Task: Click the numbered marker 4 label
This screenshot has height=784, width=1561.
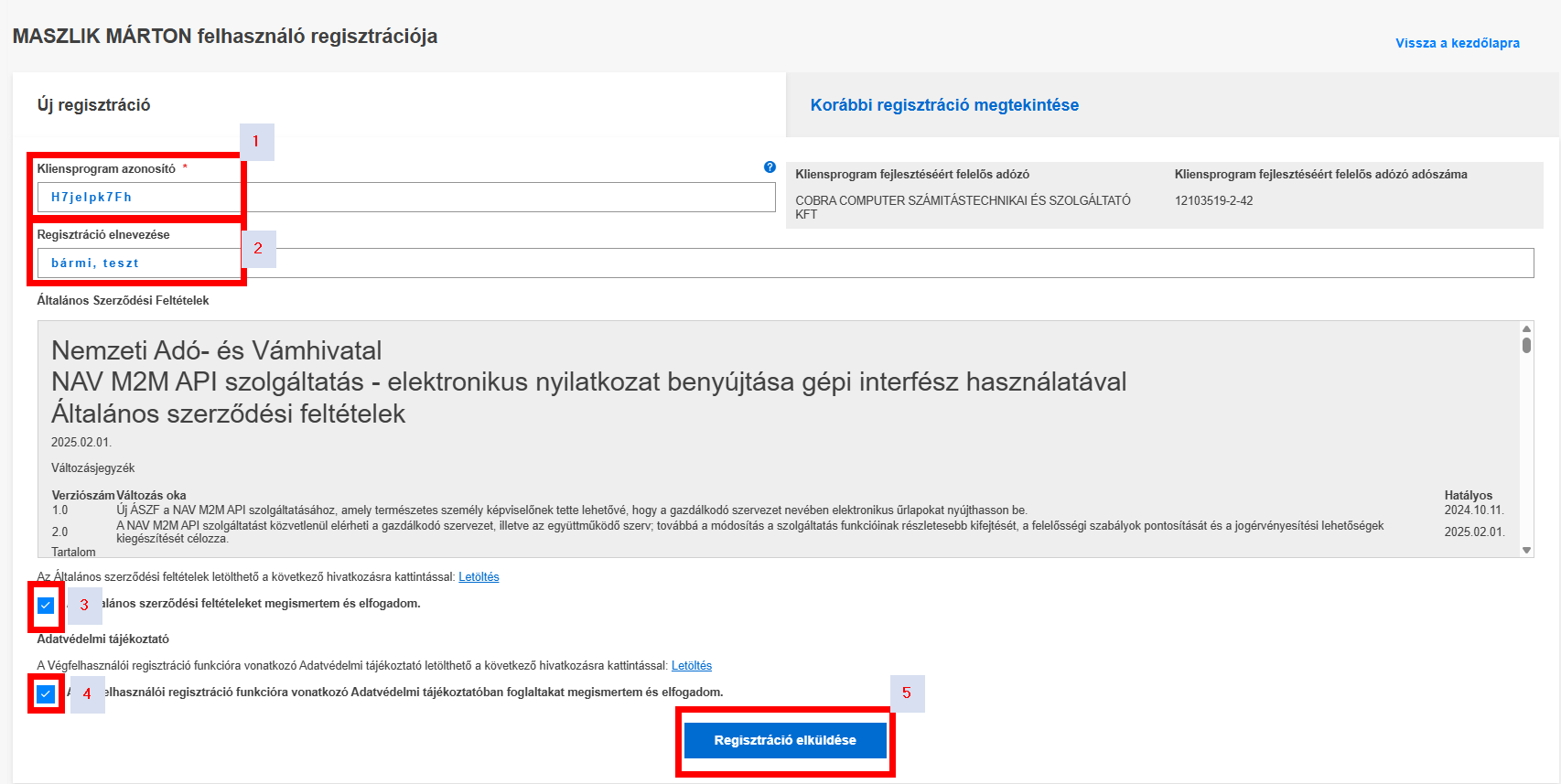Action: click(x=87, y=694)
